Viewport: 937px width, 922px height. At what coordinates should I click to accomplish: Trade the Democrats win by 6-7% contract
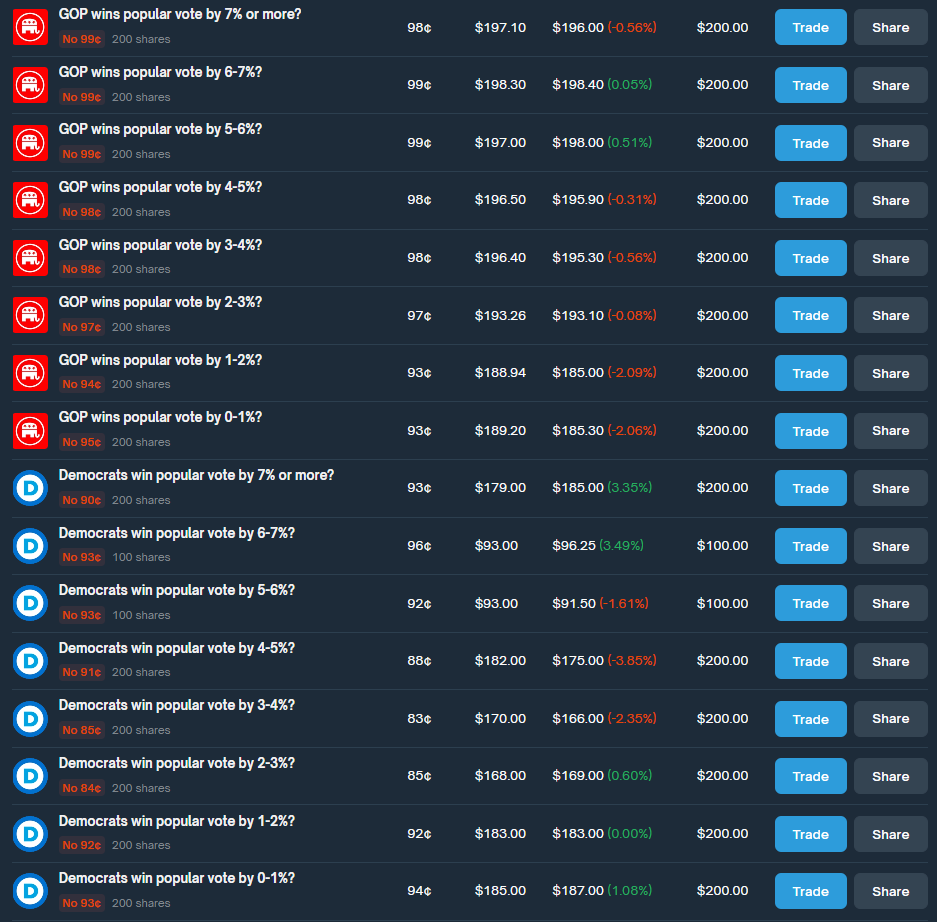pos(810,546)
